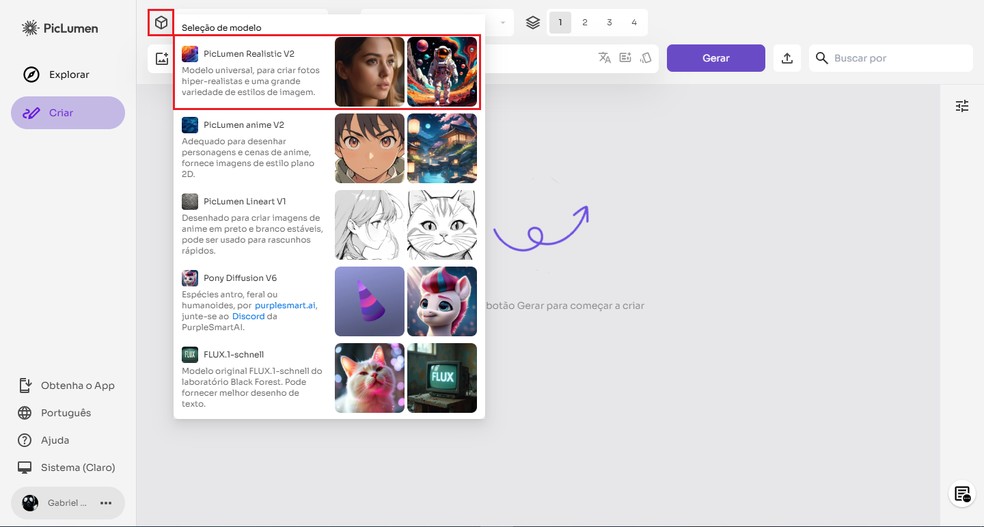Open the purplesmart.ai link
This screenshot has height=527, width=984.
[286, 306]
